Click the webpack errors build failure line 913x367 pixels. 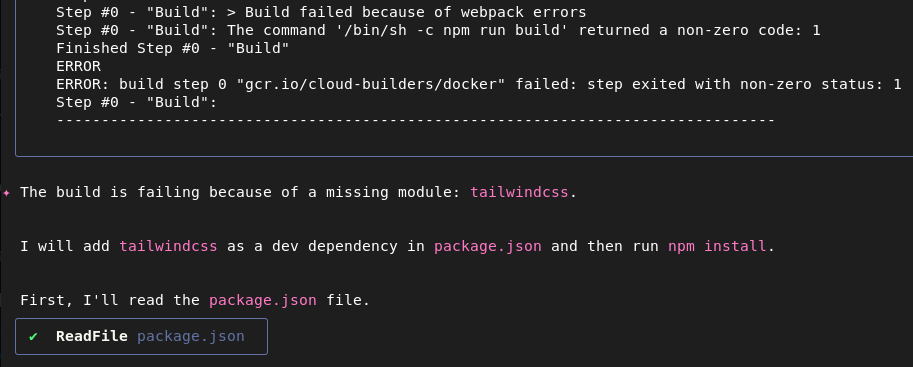[321, 12]
